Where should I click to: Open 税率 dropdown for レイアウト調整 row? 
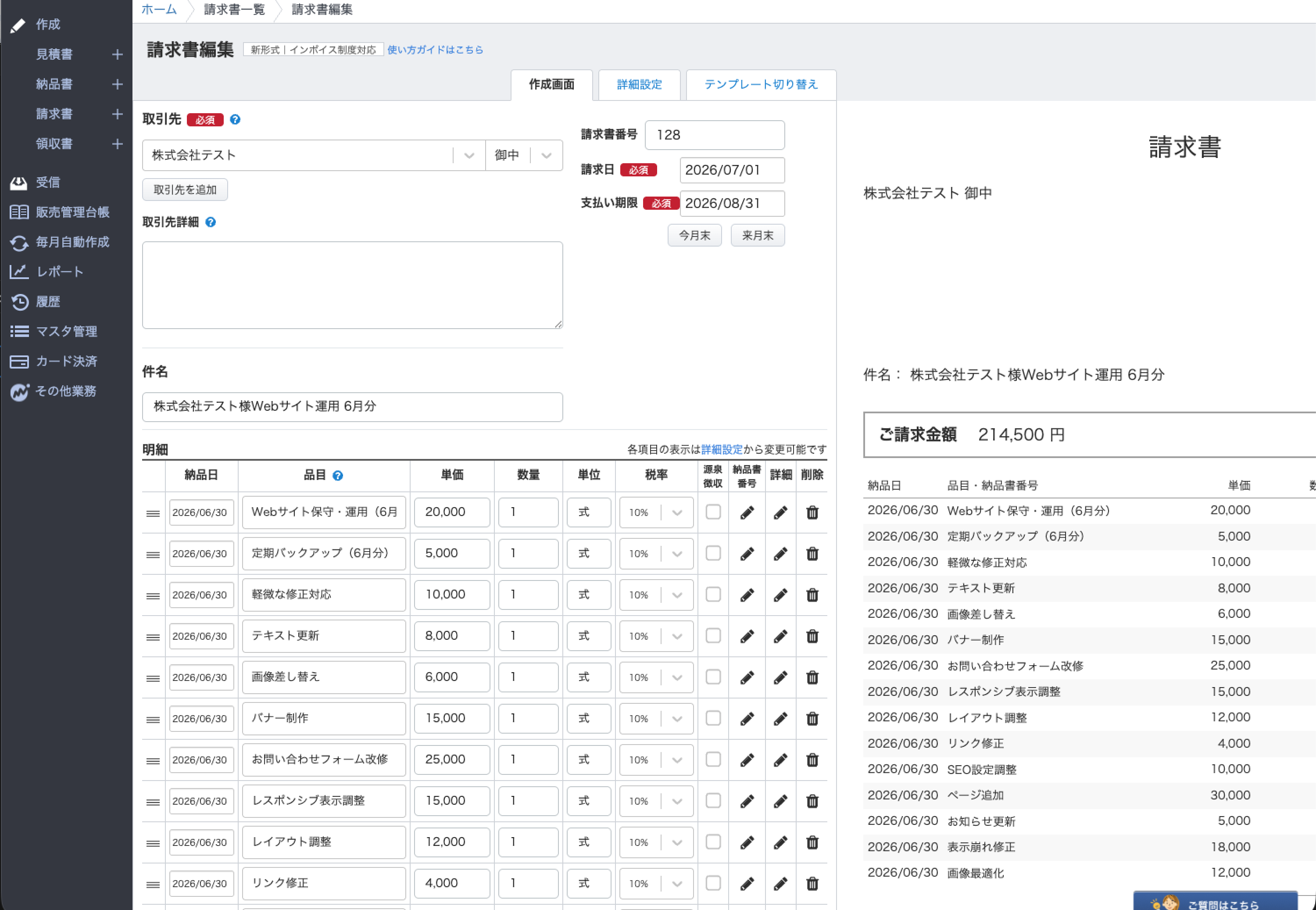pos(656,842)
